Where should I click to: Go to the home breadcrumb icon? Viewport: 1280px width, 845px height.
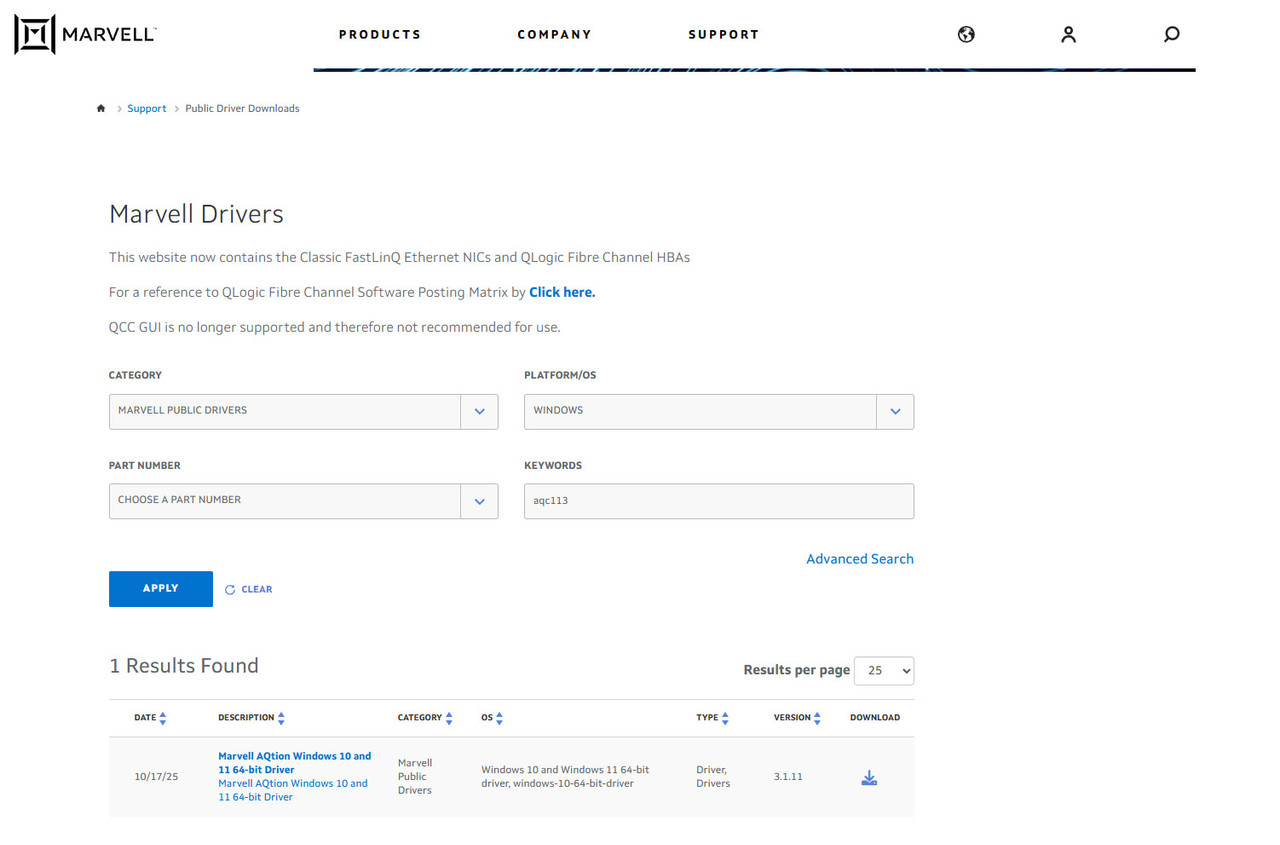(101, 108)
